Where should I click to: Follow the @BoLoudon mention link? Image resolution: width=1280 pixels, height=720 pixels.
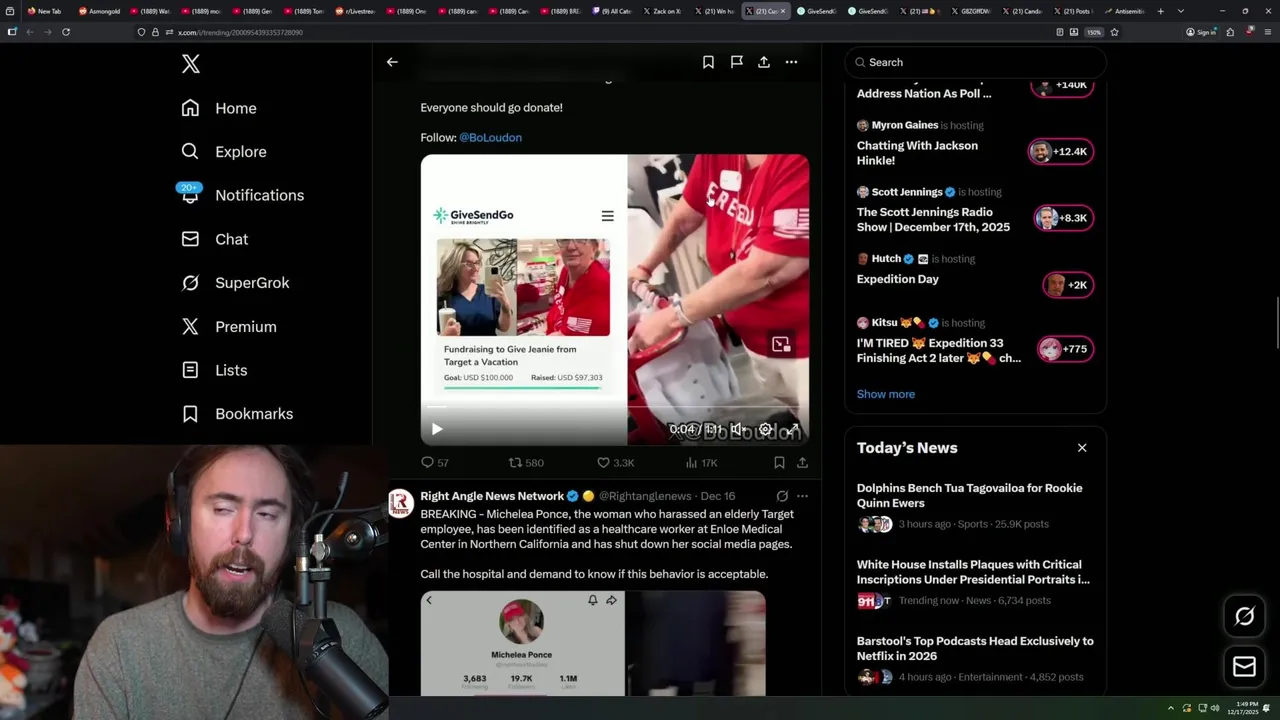490,137
